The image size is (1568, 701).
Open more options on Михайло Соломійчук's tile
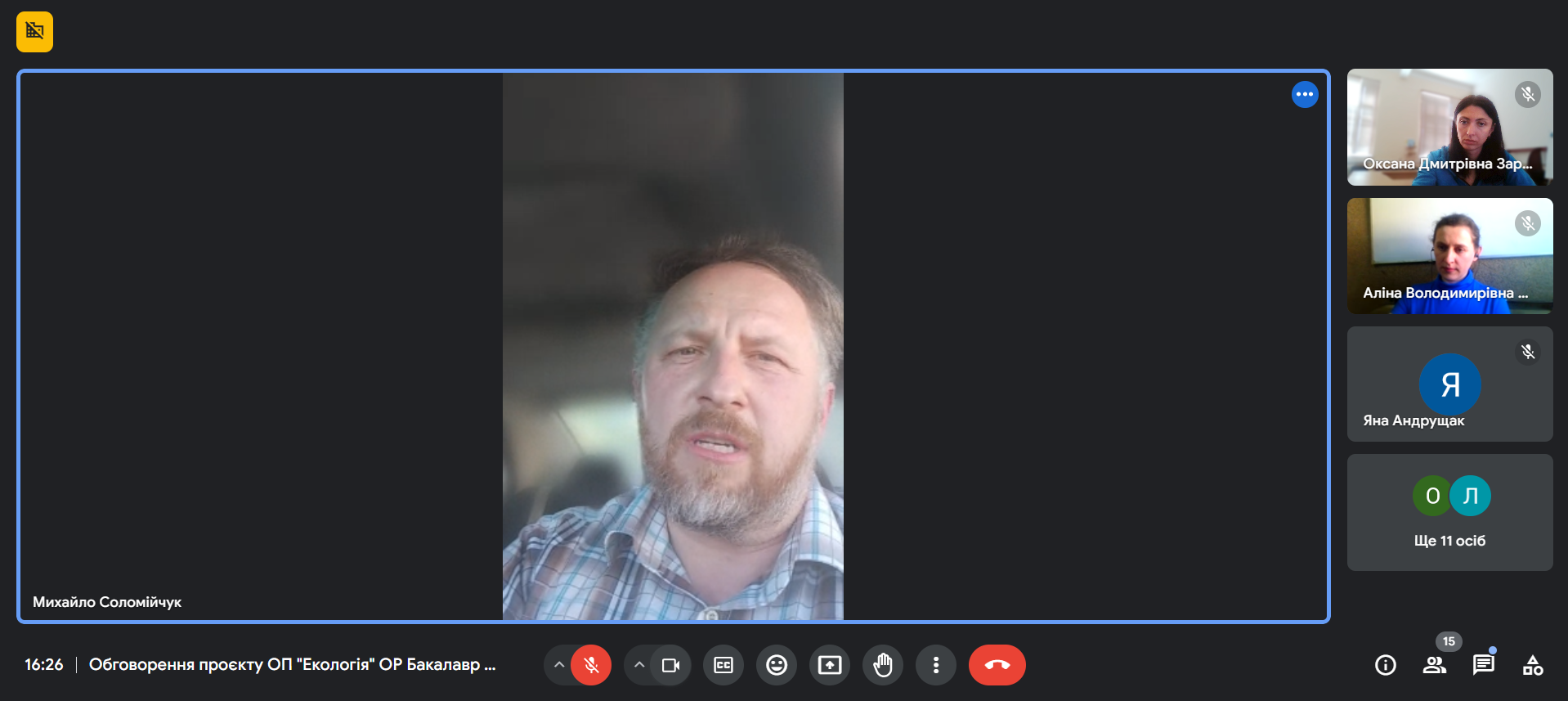coord(1305,94)
